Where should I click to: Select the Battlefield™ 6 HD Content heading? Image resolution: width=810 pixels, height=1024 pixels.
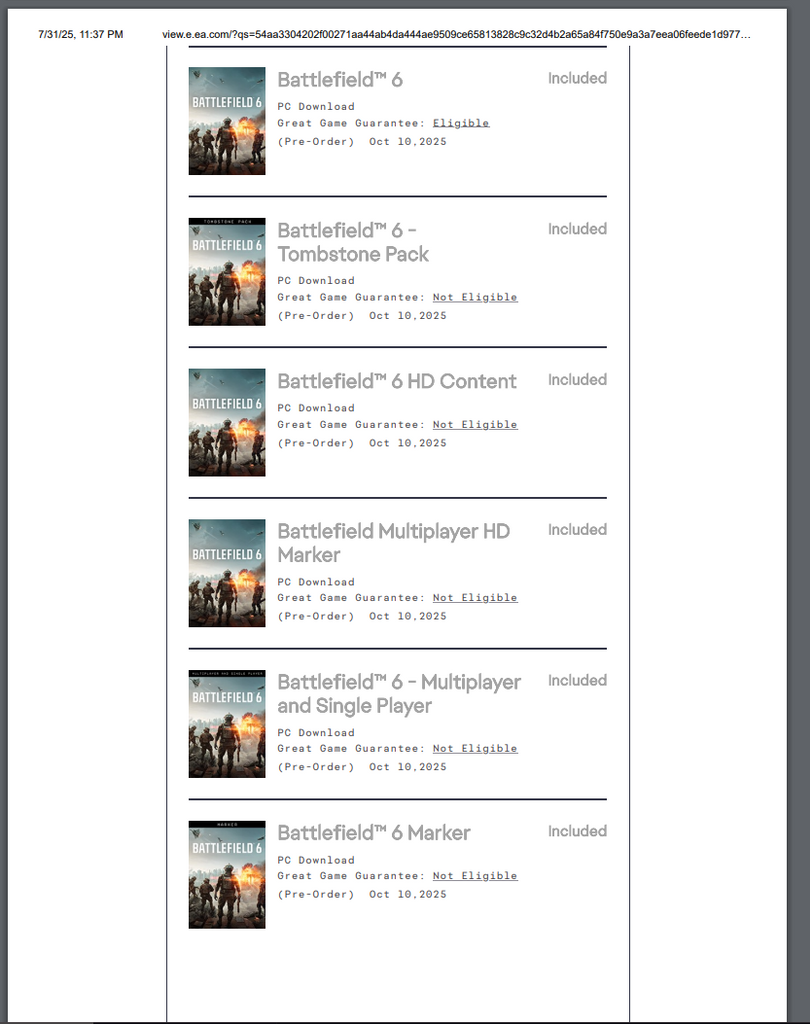coord(397,381)
